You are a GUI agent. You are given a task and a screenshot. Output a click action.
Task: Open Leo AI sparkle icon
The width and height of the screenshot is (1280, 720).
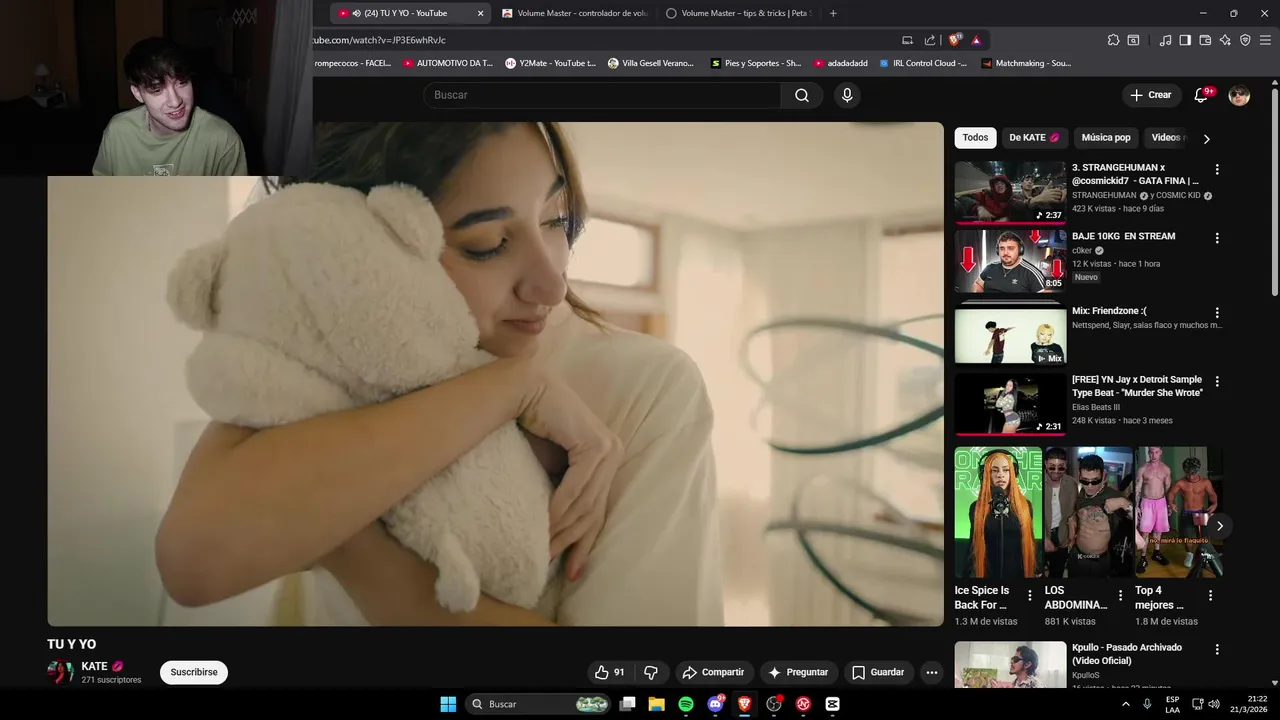pos(1225,40)
